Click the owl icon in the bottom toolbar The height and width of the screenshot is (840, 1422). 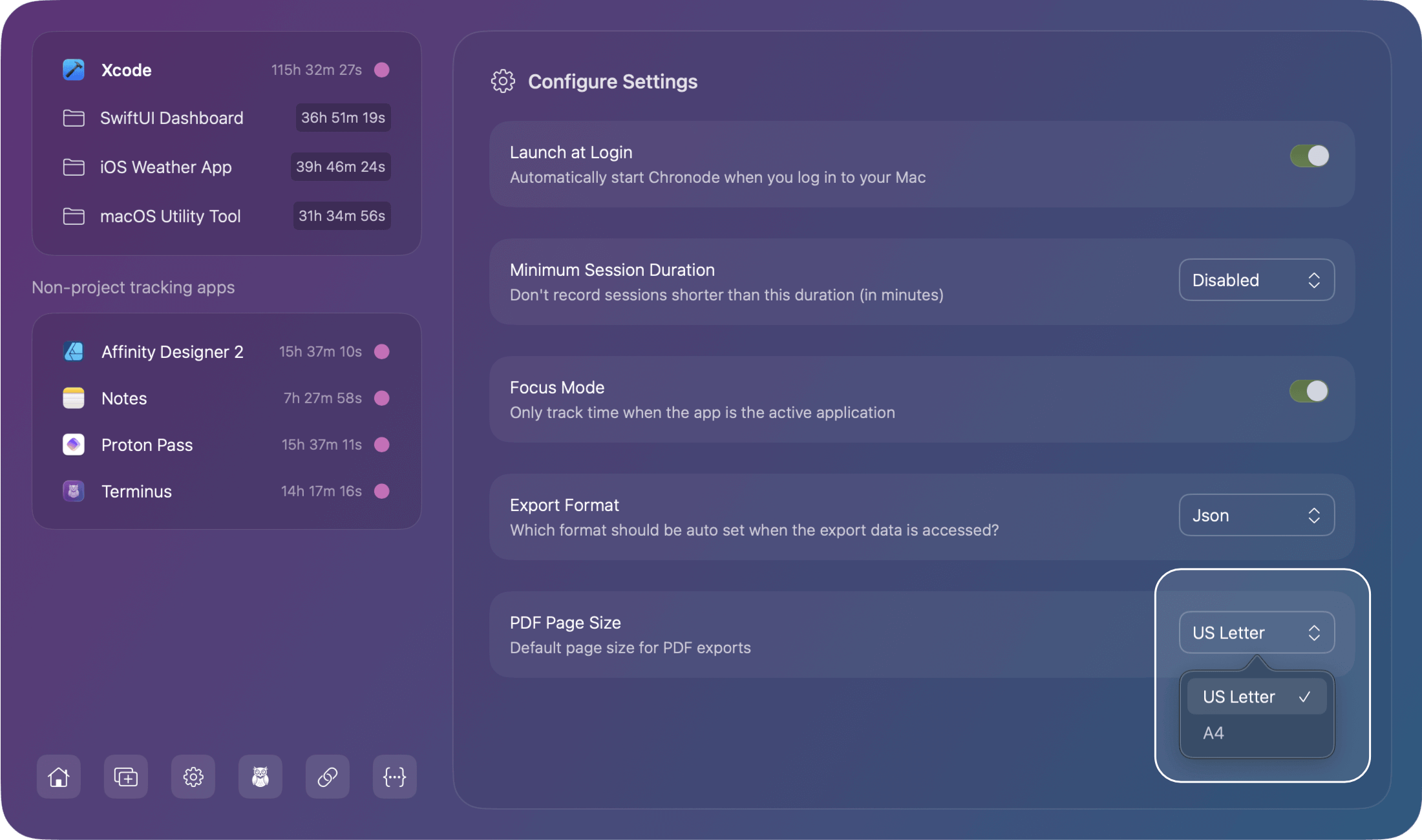point(260,777)
